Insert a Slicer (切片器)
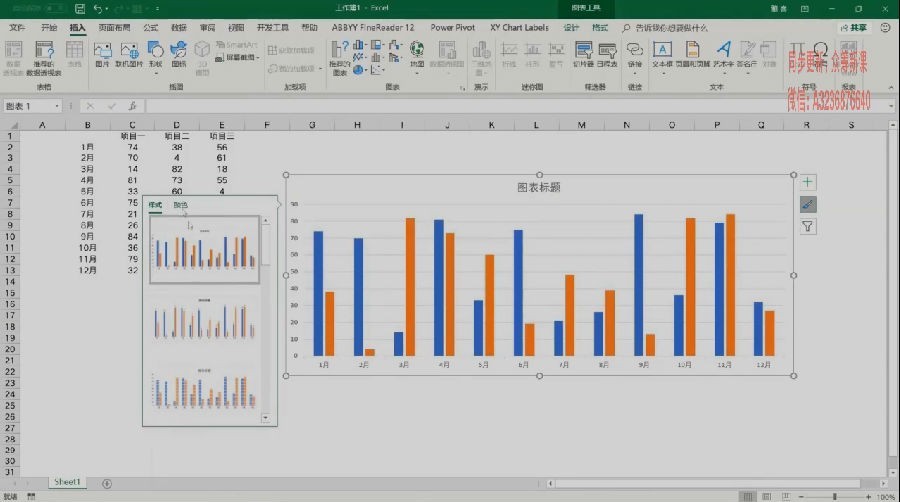Screen dimensions: 900x502 click(x=583, y=55)
